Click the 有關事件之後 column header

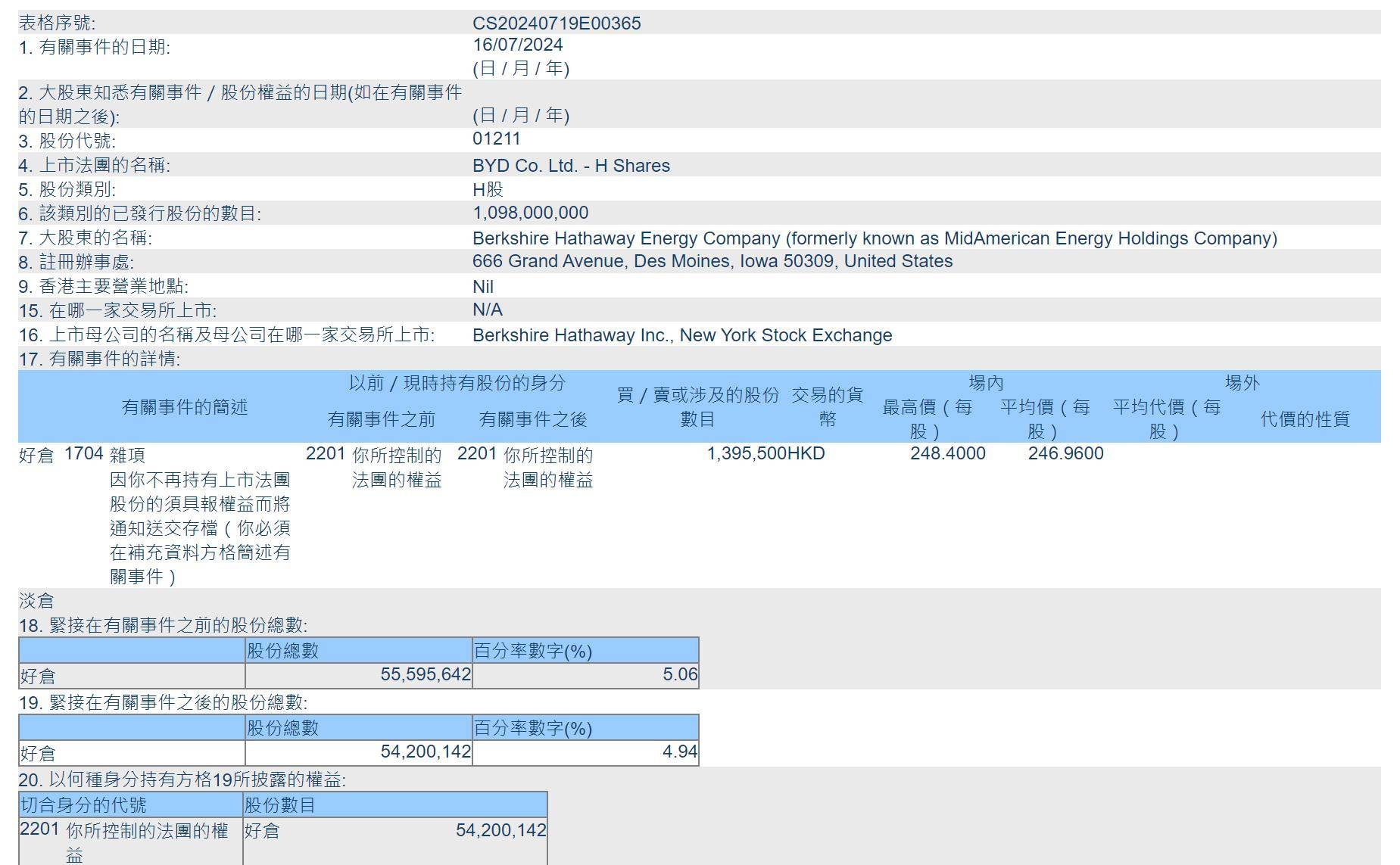532,419
